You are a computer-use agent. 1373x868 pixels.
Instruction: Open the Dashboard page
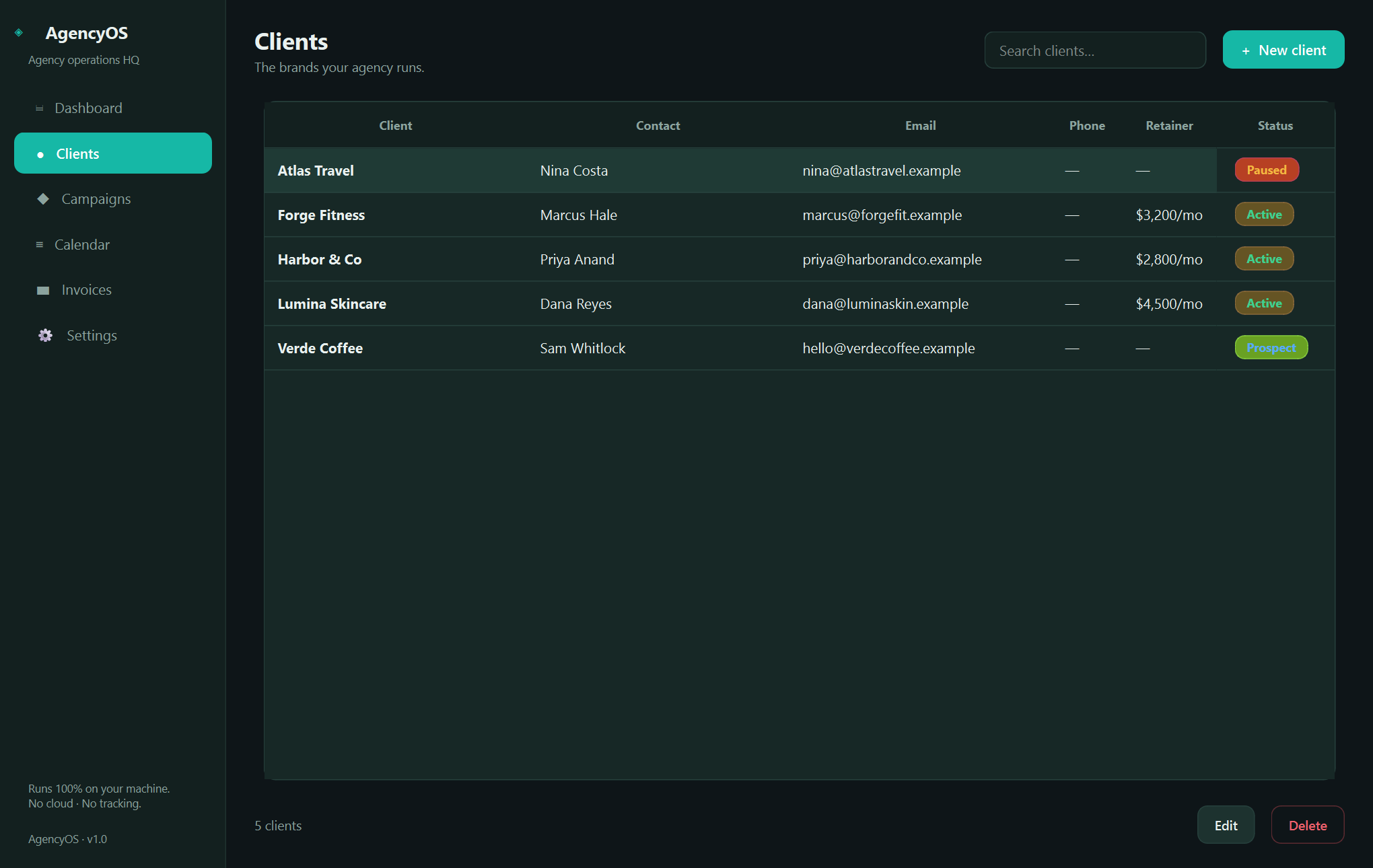(113, 108)
